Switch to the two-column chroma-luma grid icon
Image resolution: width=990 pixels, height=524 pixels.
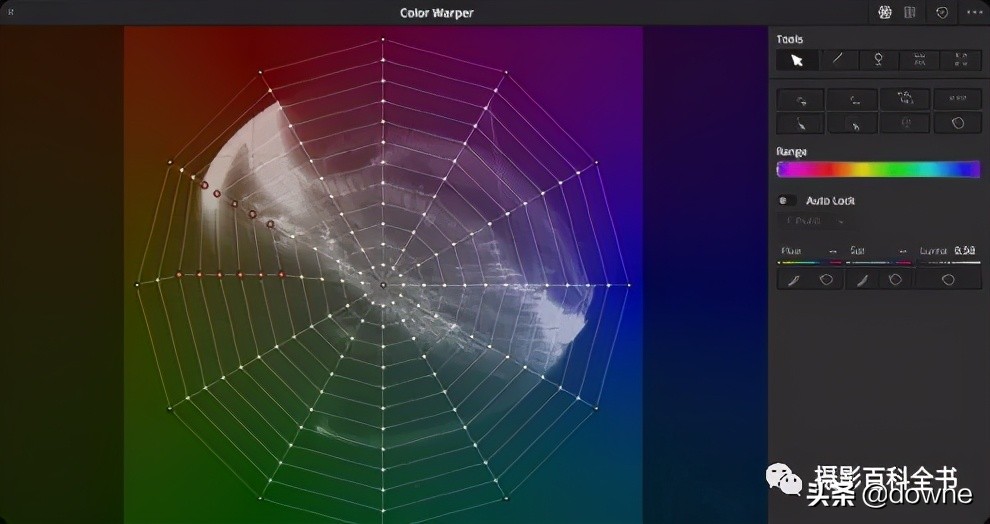[x=910, y=13]
